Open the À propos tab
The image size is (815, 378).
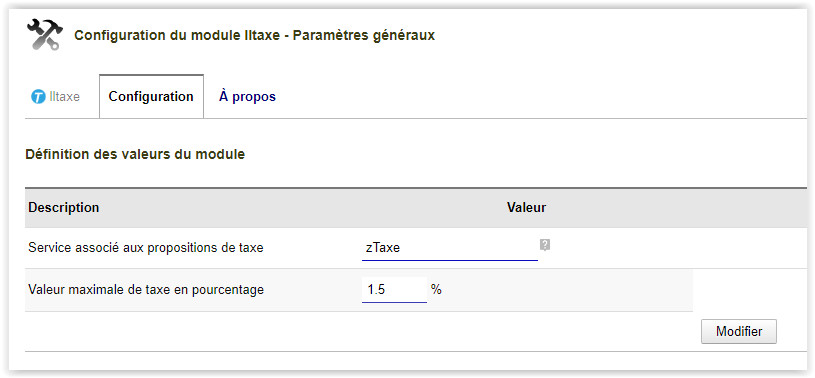pos(247,97)
